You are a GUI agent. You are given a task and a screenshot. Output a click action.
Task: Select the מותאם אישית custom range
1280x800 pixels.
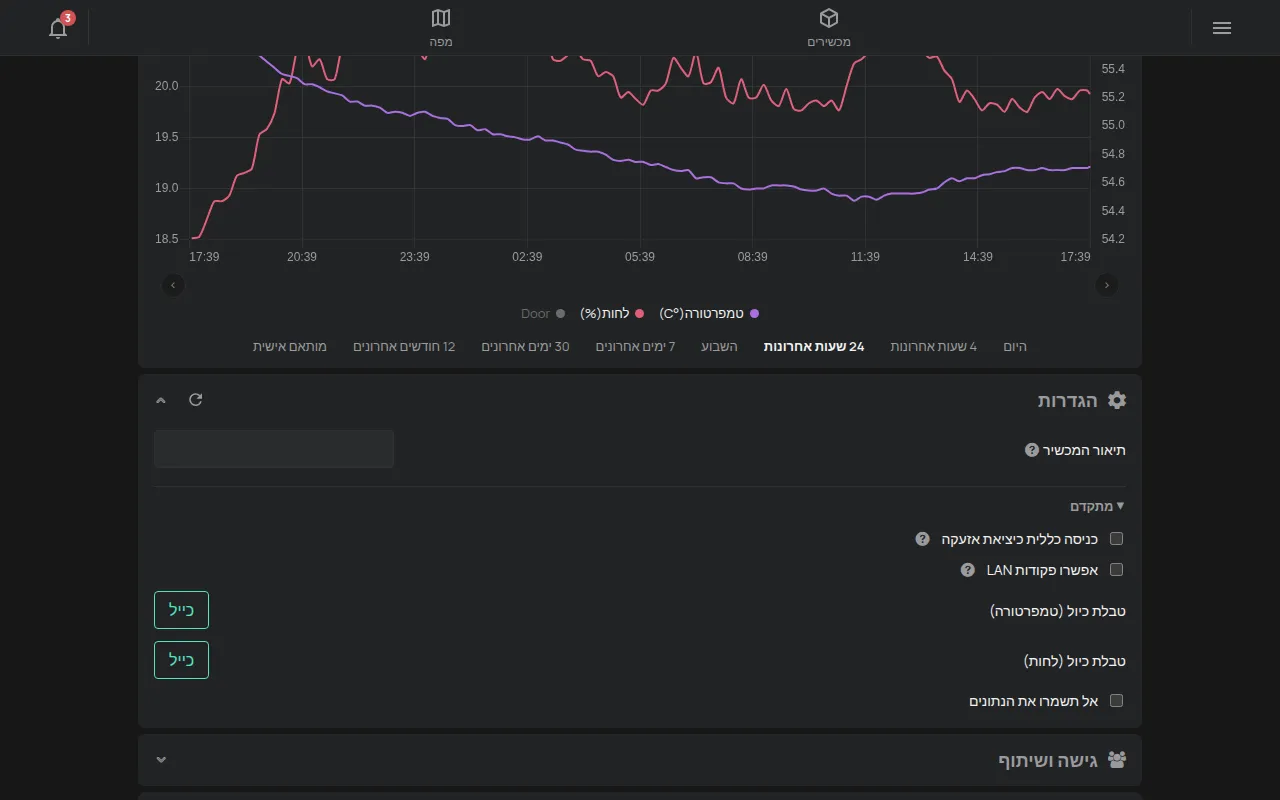coord(290,346)
